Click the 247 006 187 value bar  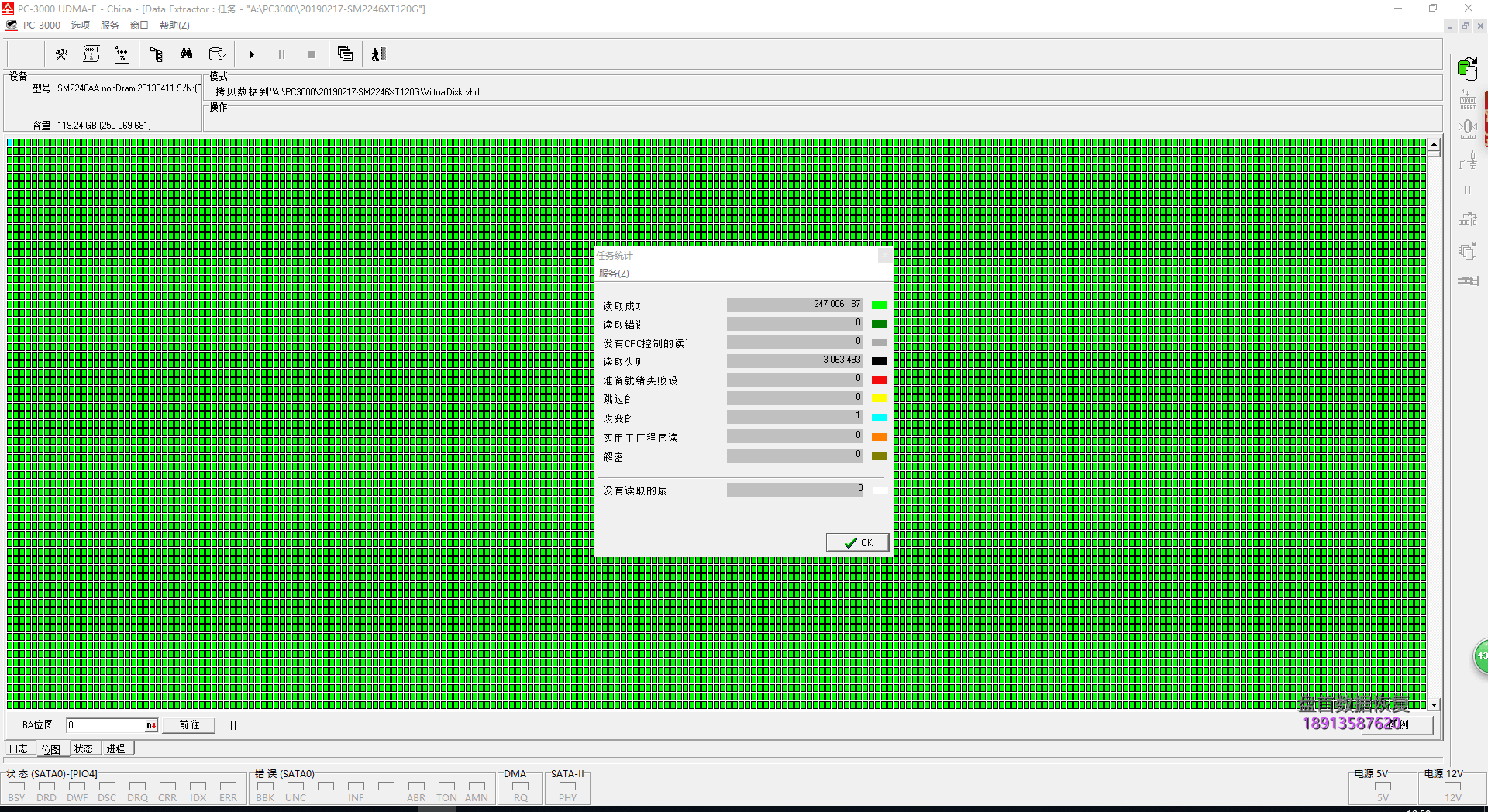794,304
